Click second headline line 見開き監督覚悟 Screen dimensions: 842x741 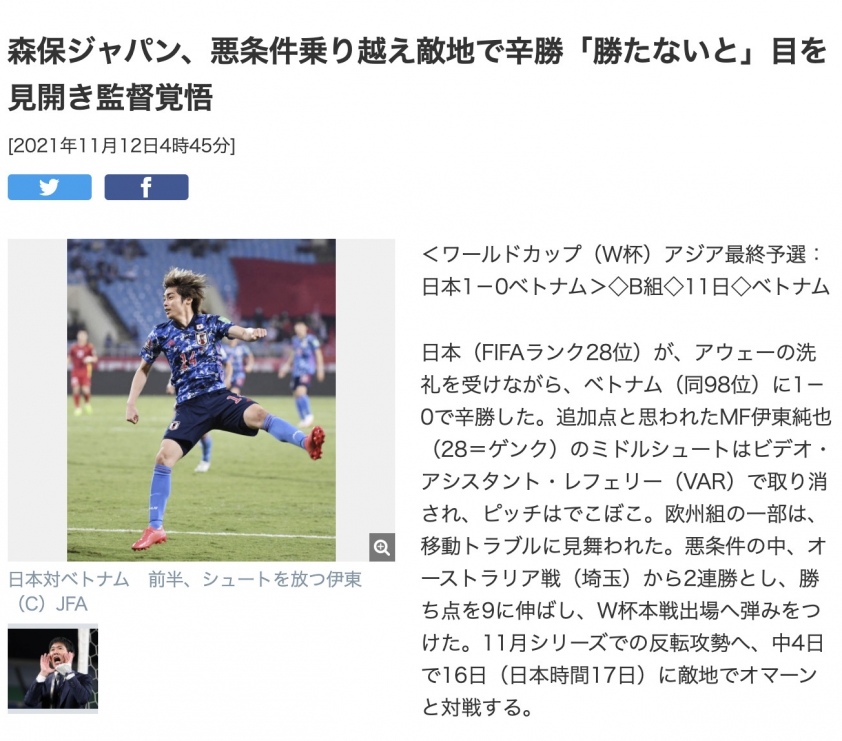pos(111,97)
